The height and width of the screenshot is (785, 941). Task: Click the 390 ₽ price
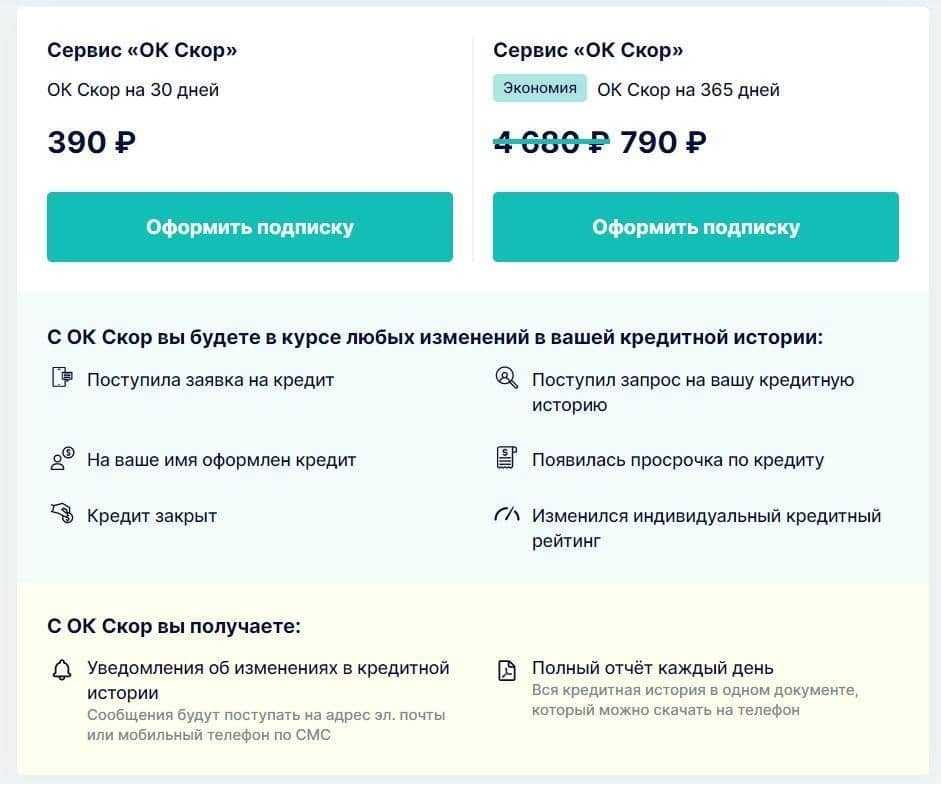pyautogui.click(x=91, y=142)
